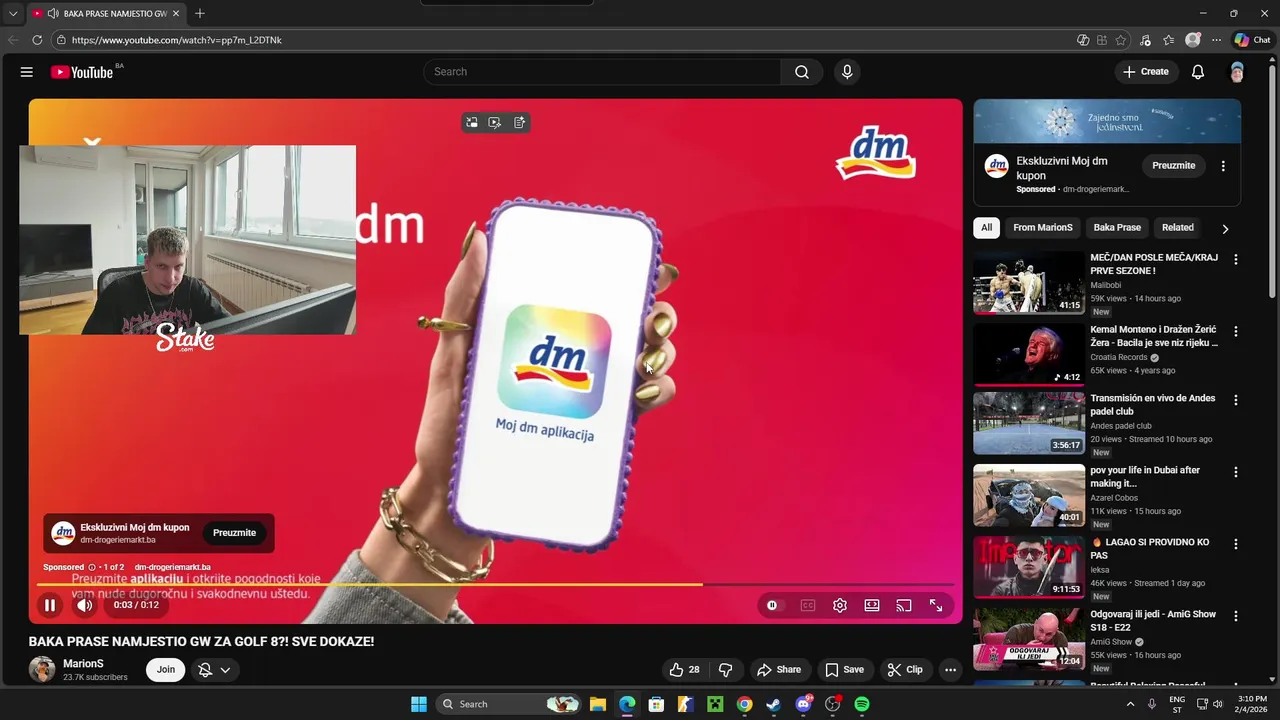Open browser favorites list

click(x=1168, y=40)
